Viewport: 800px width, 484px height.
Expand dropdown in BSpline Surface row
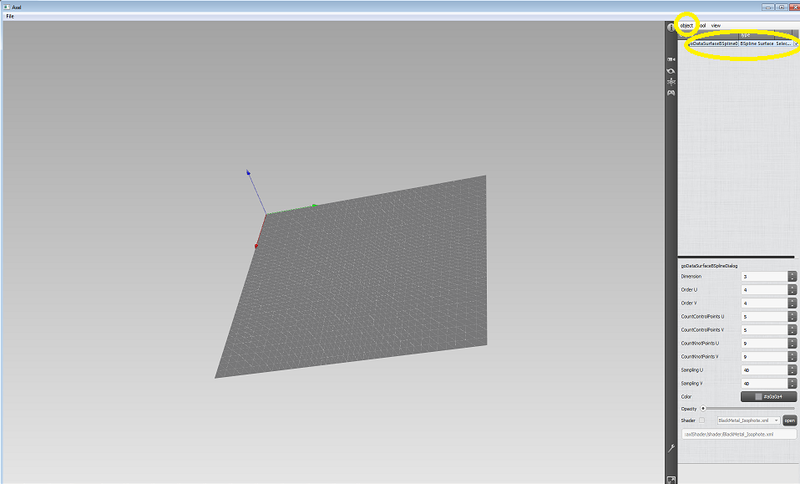(796, 44)
